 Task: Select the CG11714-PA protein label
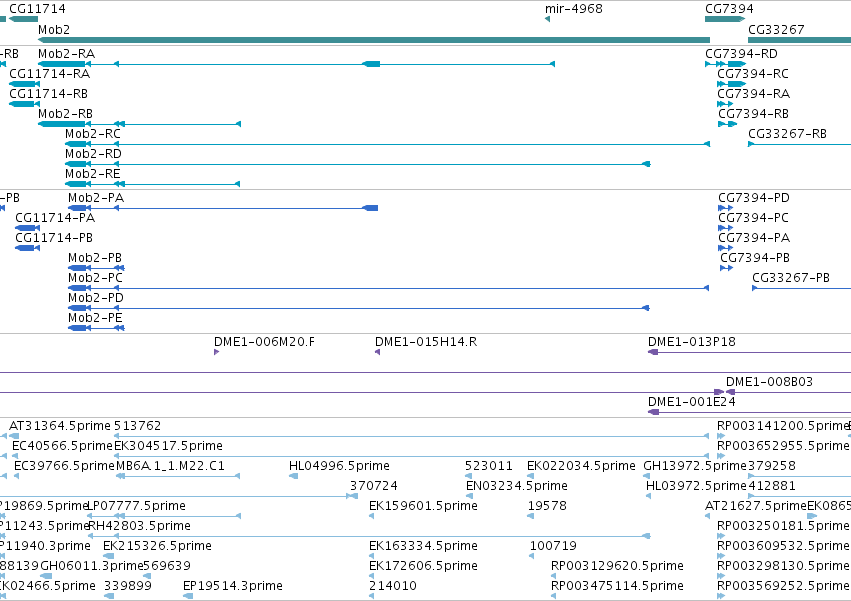pyautogui.click(x=55, y=218)
